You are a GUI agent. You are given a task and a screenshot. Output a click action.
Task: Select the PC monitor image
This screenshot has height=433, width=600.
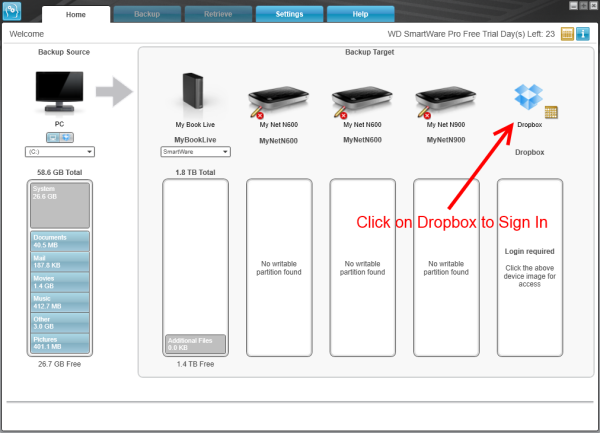pyautogui.click(x=59, y=91)
